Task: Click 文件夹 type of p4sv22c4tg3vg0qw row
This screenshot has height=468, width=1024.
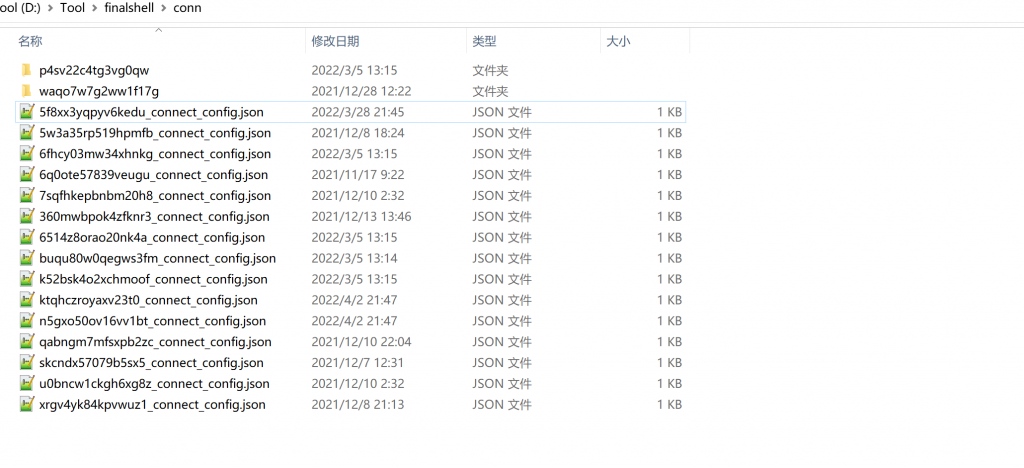Action: (x=490, y=70)
